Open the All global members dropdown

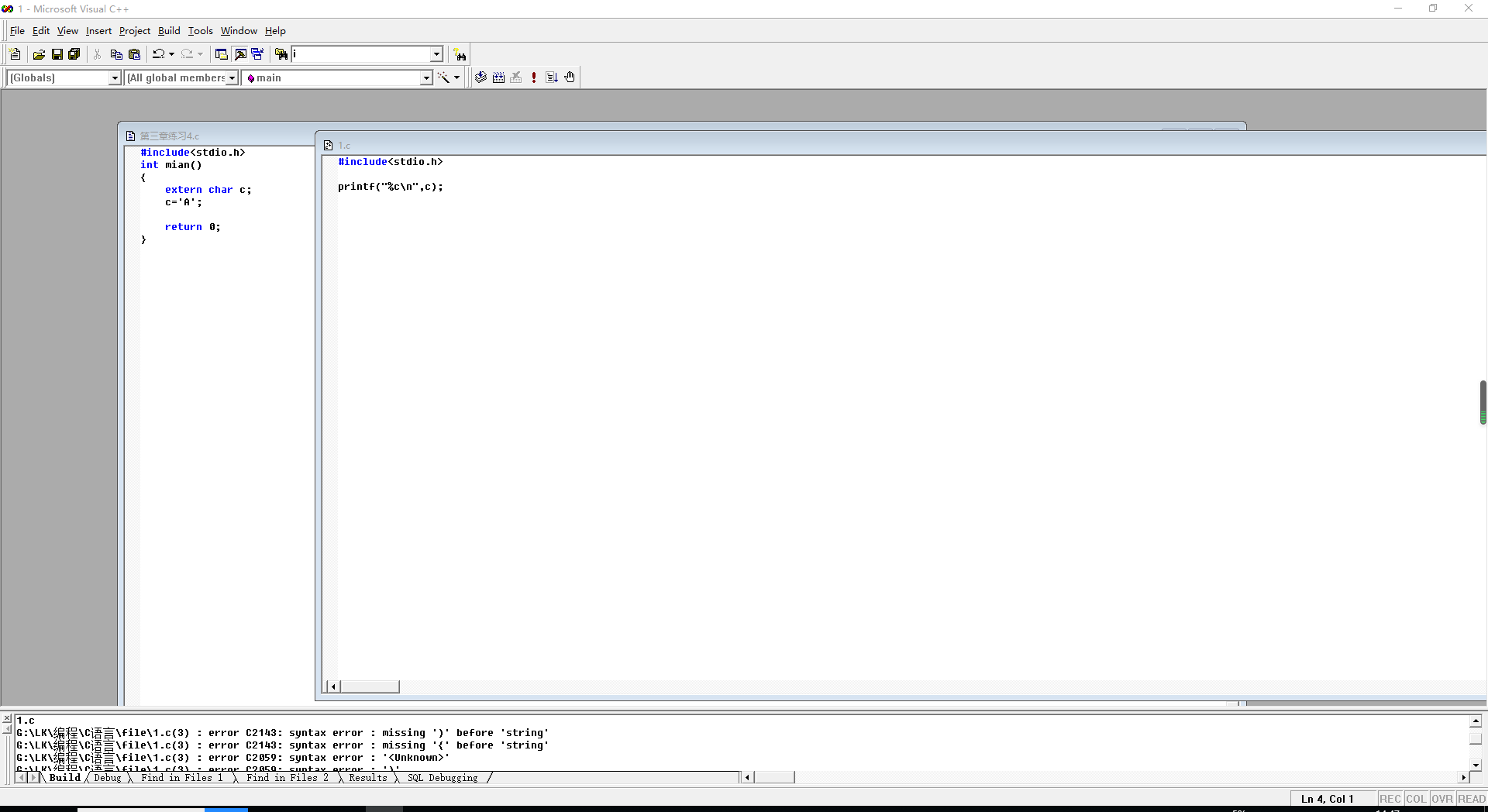[231, 77]
